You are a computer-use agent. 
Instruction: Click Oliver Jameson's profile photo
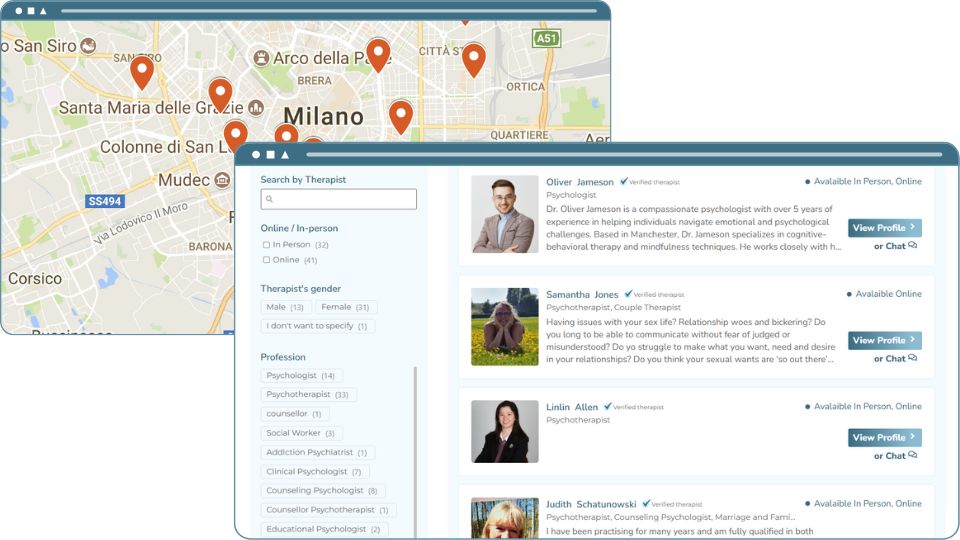(x=504, y=215)
